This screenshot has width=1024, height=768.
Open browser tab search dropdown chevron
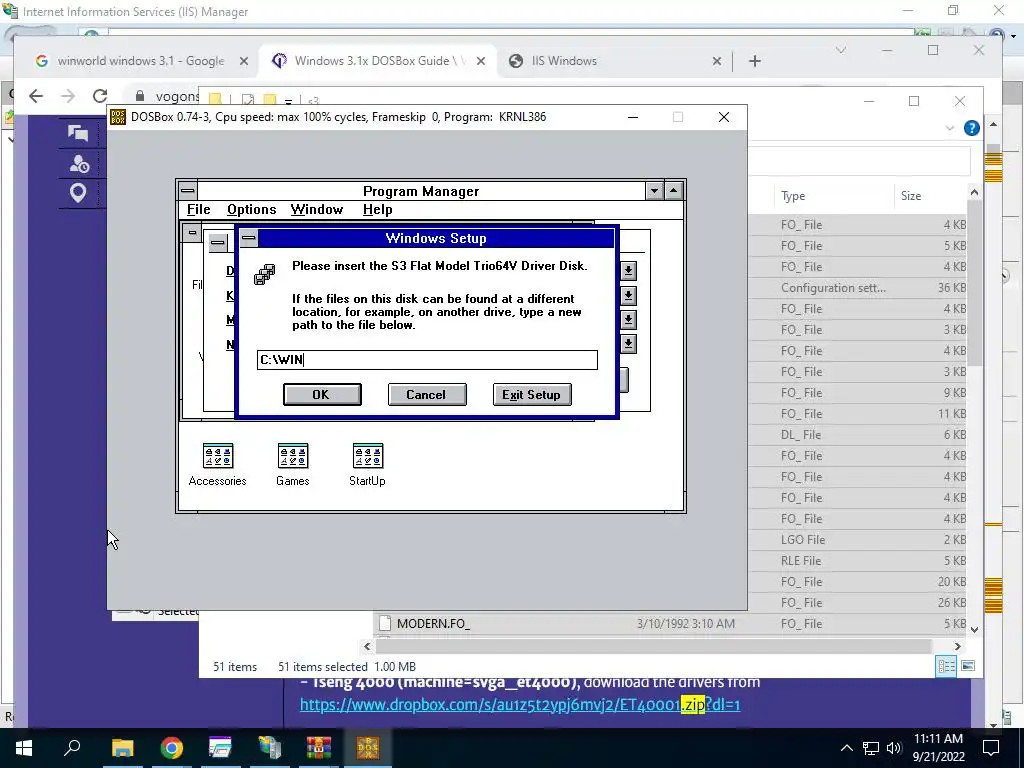841,50
